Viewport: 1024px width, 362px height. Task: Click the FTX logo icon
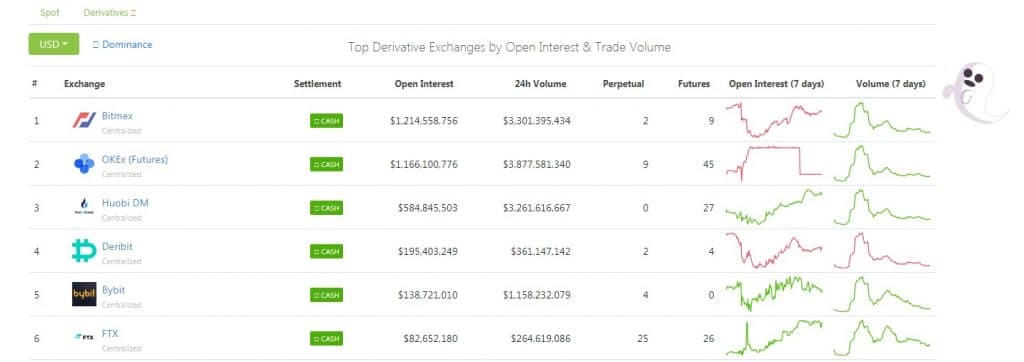tap(84, 338)
